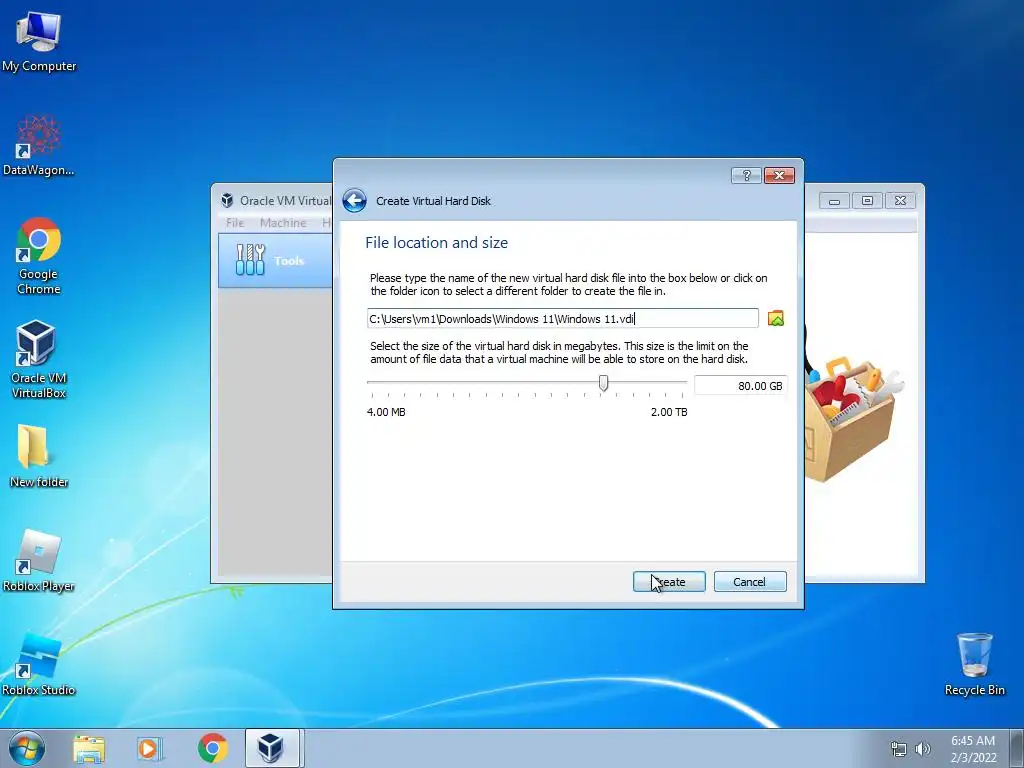Click the folder icon to choose file location

776,319
